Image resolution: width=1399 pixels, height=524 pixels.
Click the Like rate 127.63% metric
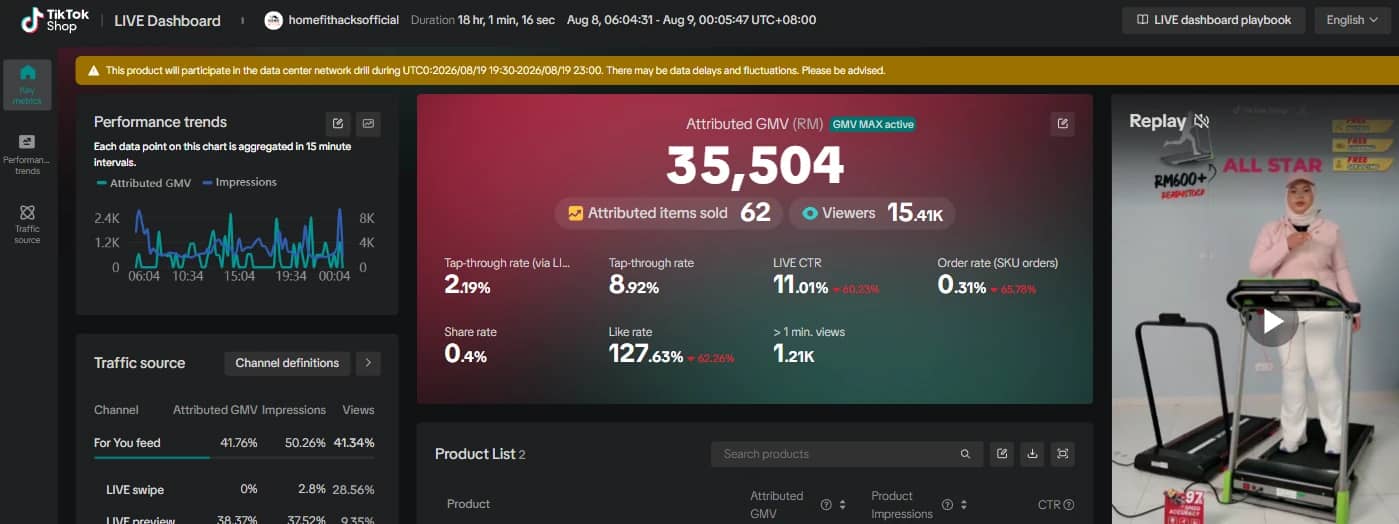pos(671,345)
